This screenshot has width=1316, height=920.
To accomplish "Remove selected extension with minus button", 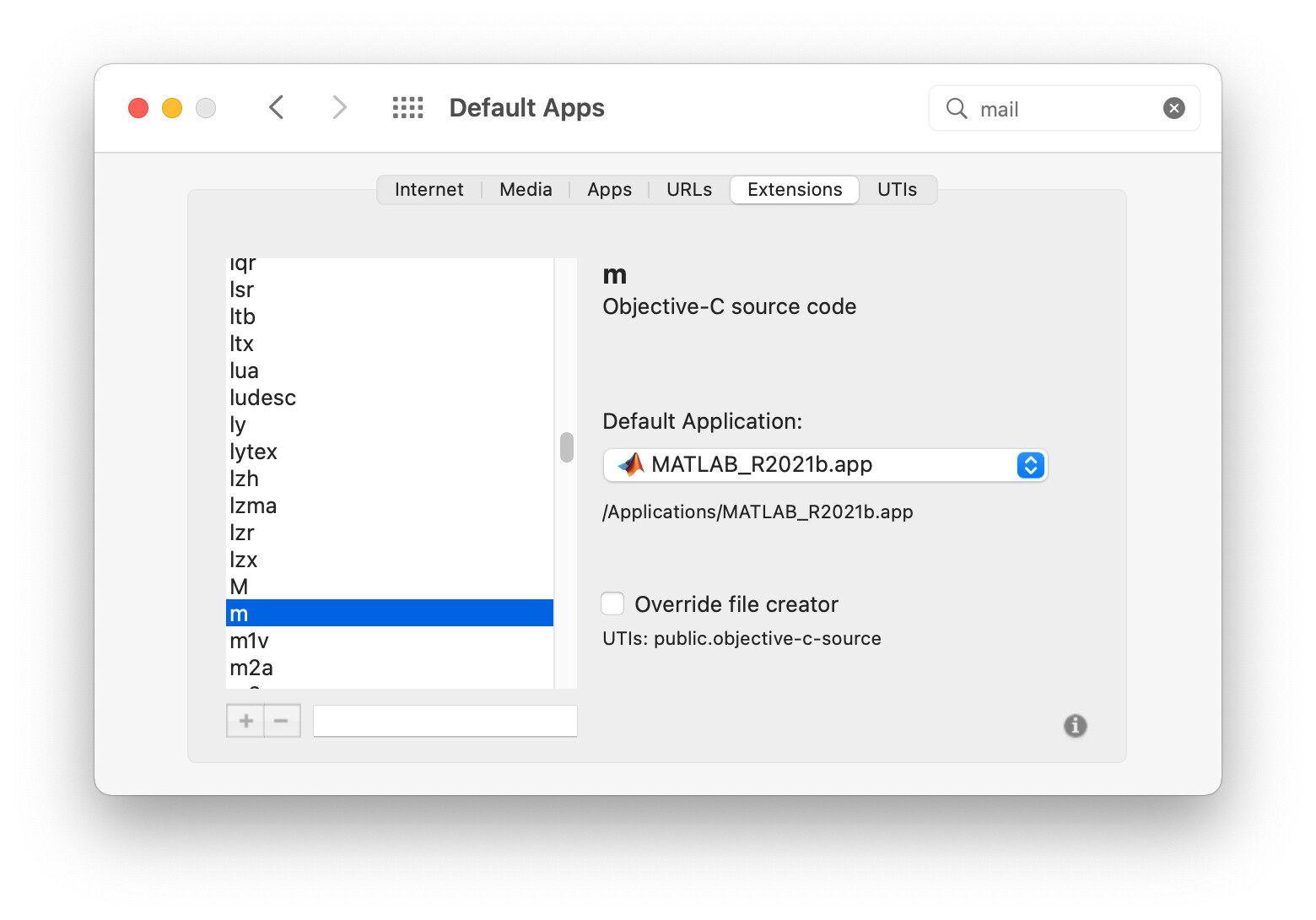I will (x=282, y=721).
